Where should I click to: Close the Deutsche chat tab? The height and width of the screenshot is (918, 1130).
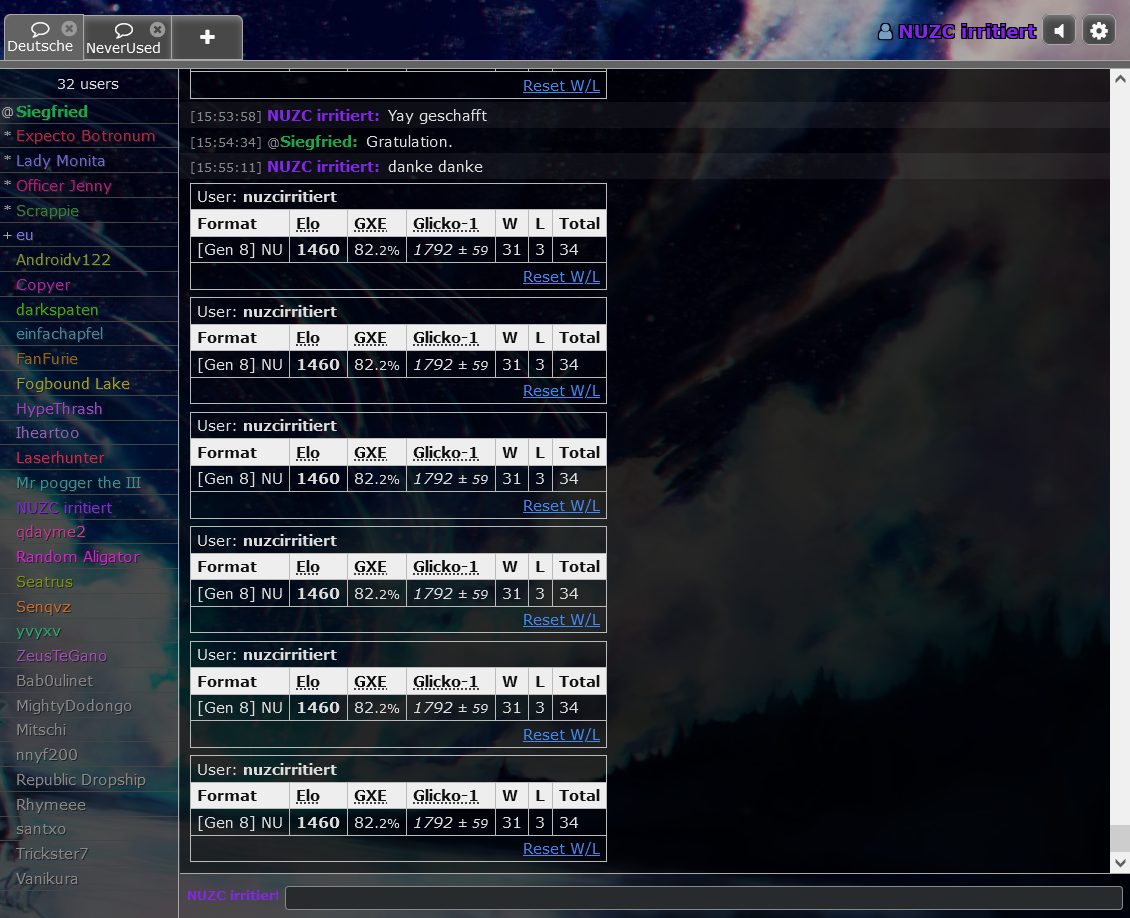(69, 29)
